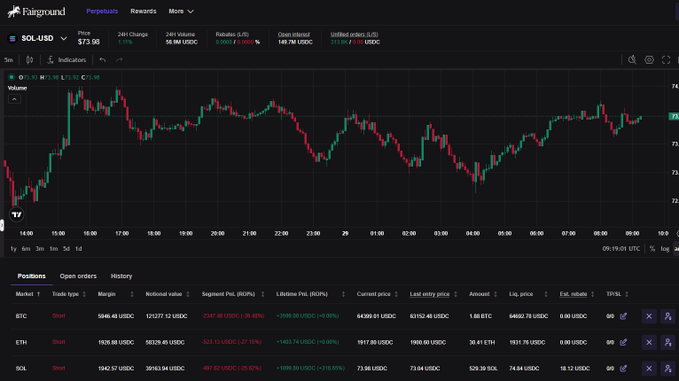
Task: Open the Indicators menu
Action: tap(67, 60)
